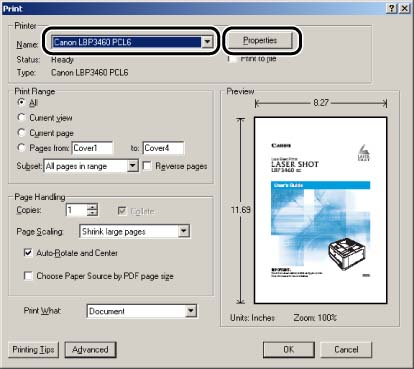The width and height of the screenshot is (414, 369).
Task: Click the to field showing Cover4
Action: [163, 148]
